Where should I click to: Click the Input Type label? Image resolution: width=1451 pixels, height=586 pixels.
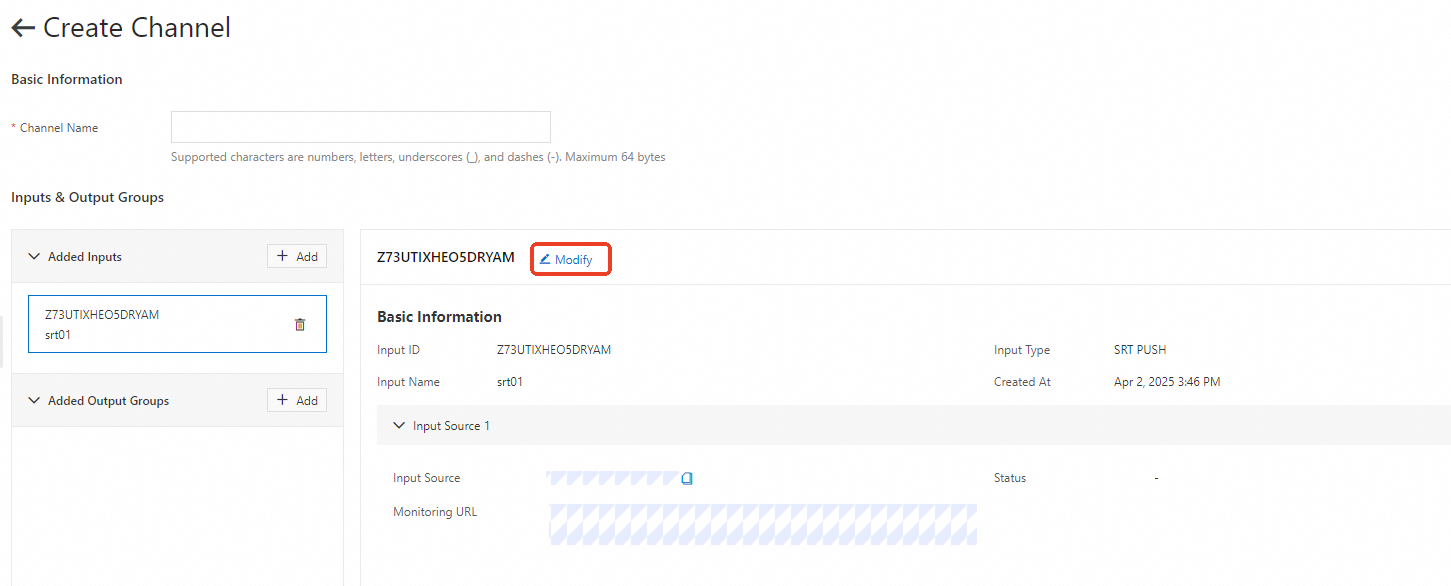click(1022, 350)
